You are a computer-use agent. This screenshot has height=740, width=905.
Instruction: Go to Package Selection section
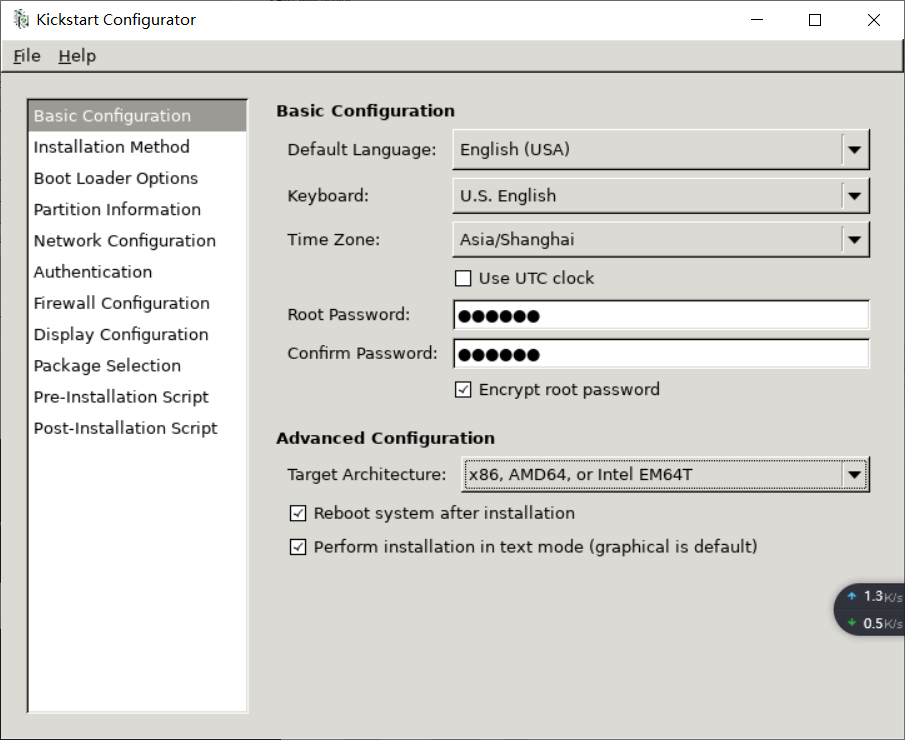[137, 365]
